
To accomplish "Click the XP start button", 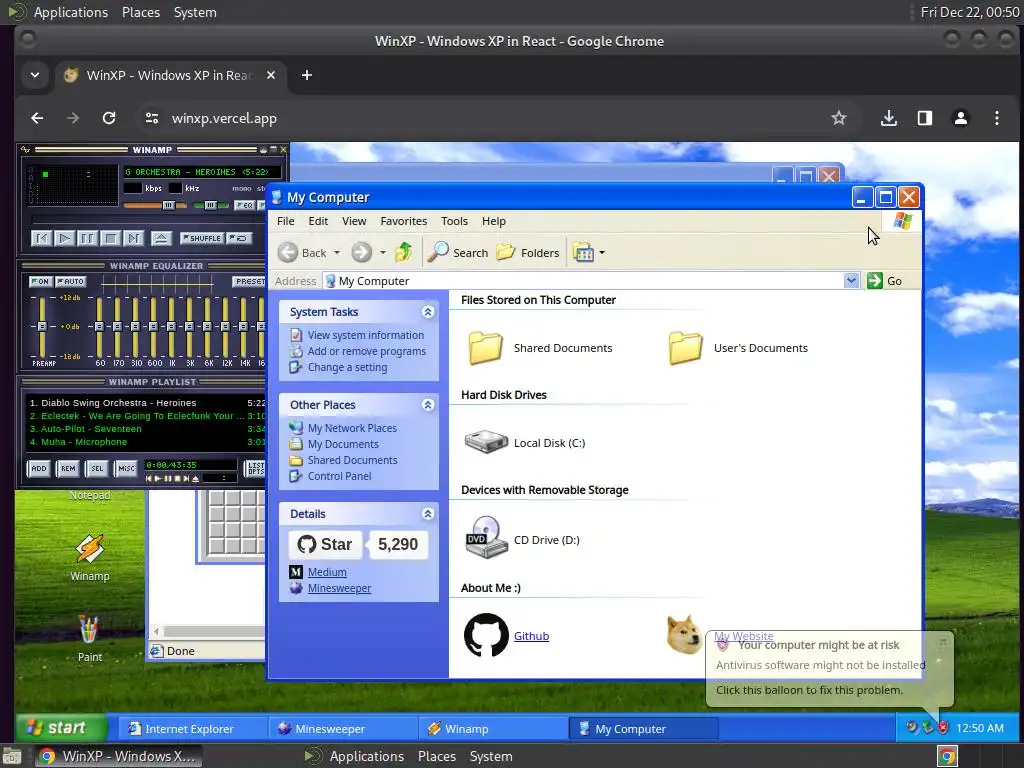I will click(x=61, y=728).
